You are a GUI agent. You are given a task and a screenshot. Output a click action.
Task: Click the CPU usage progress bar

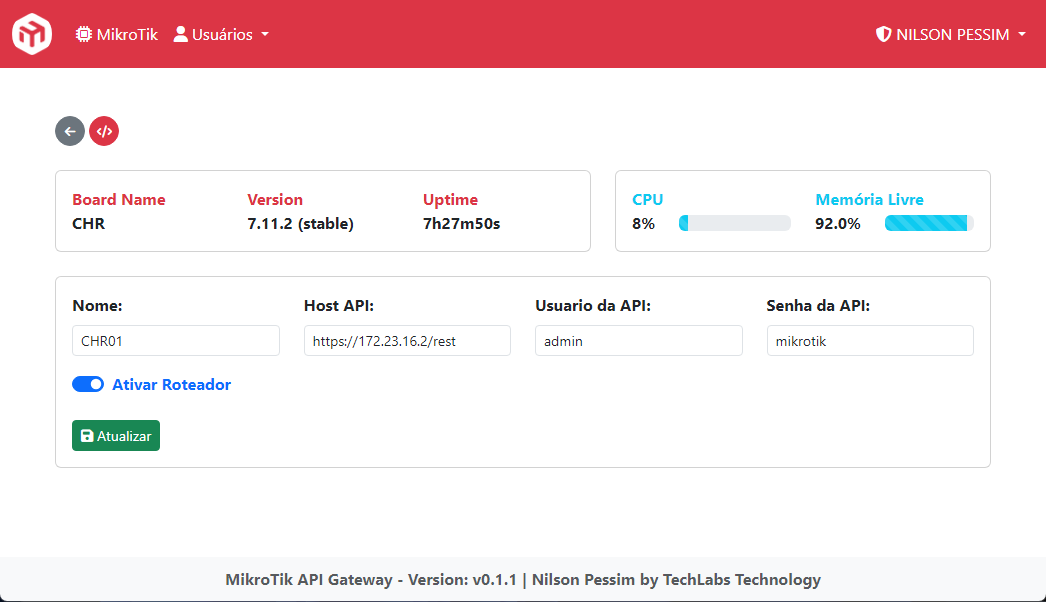coord(734,223)
